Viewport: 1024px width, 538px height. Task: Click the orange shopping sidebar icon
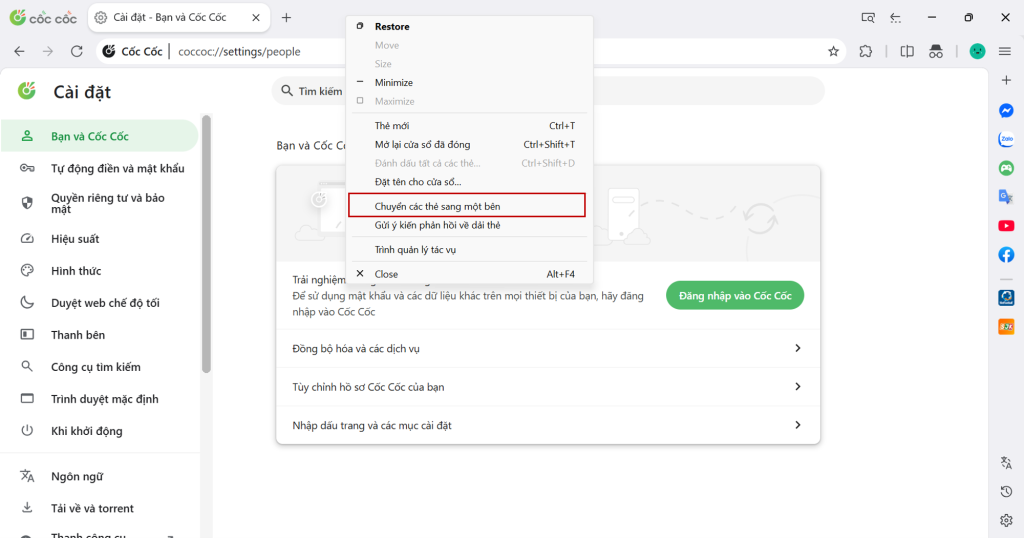(x=1006, y=326)
